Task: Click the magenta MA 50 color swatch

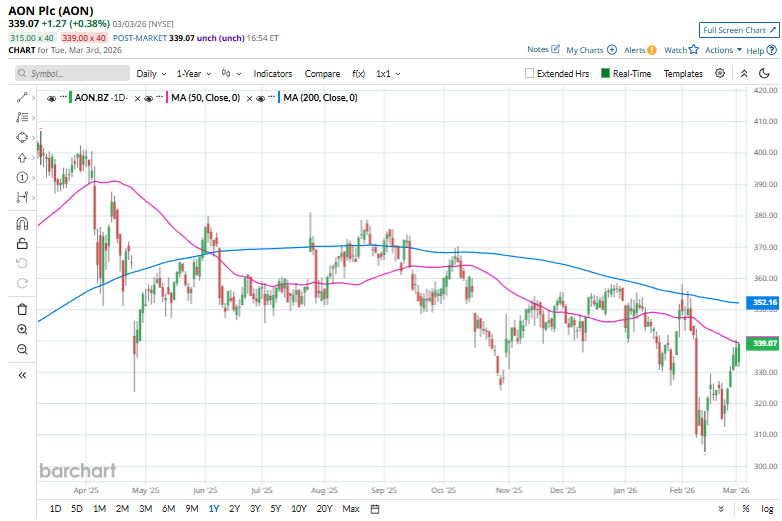Action: [168, 97]
